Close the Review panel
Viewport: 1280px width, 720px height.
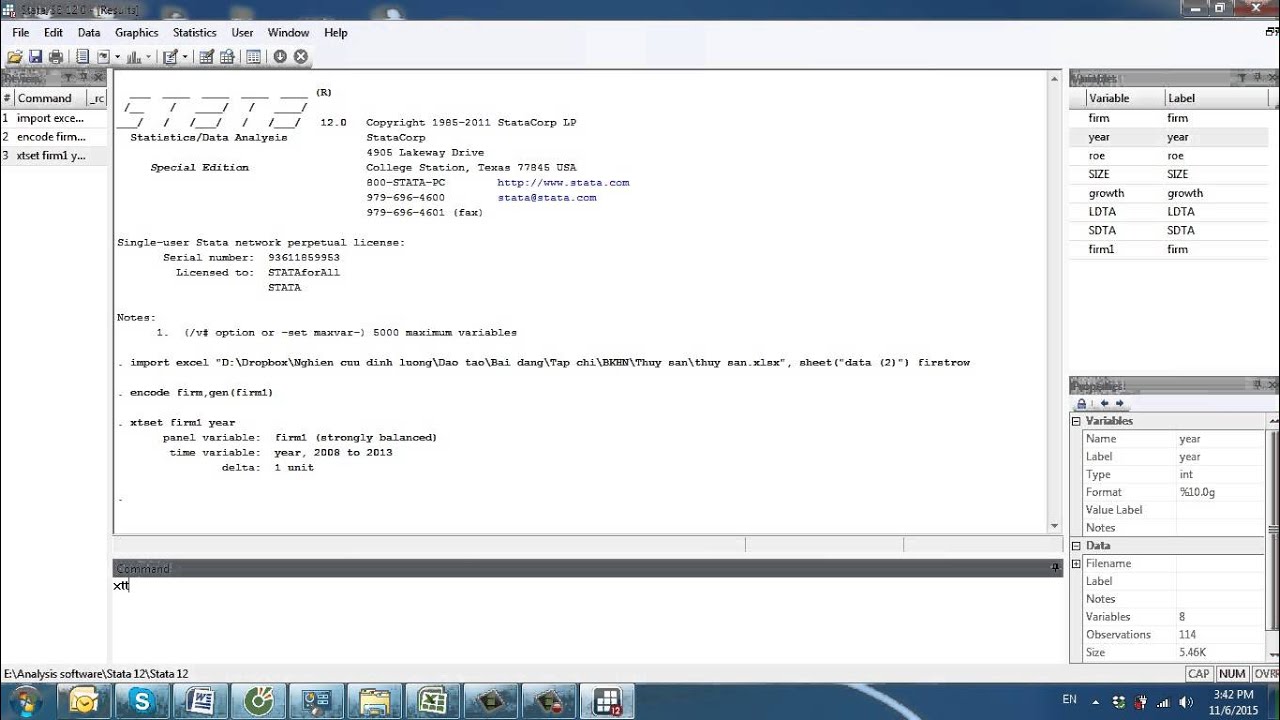(99, 77)
